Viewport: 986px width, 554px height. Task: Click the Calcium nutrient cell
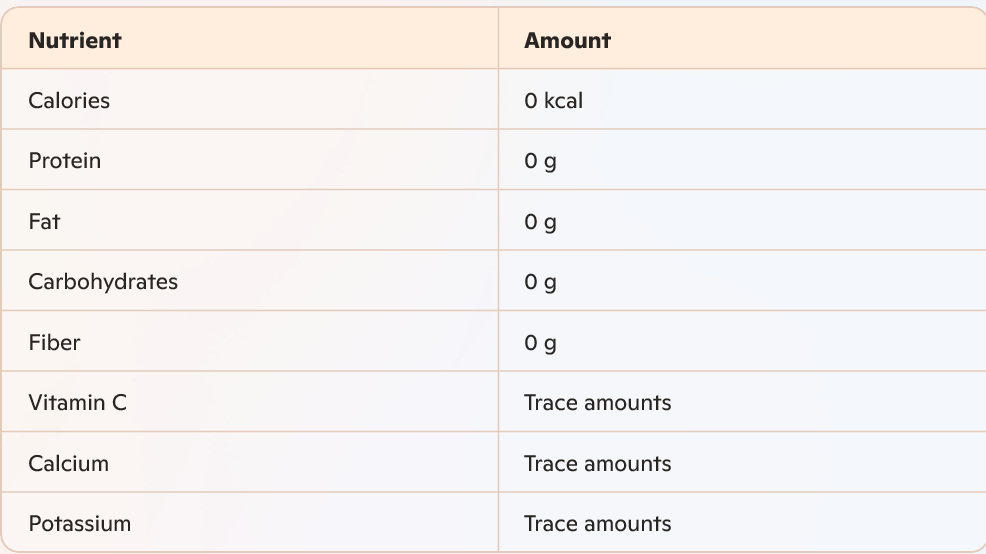(68, 464)
